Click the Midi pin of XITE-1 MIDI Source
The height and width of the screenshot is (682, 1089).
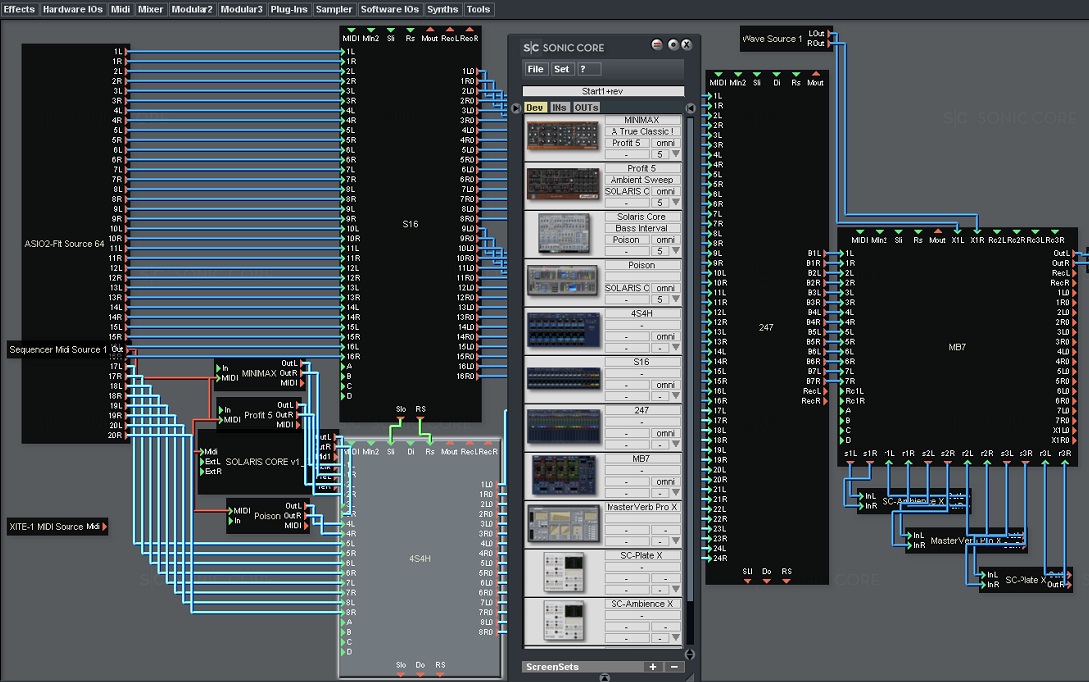(x=105, y=527)
